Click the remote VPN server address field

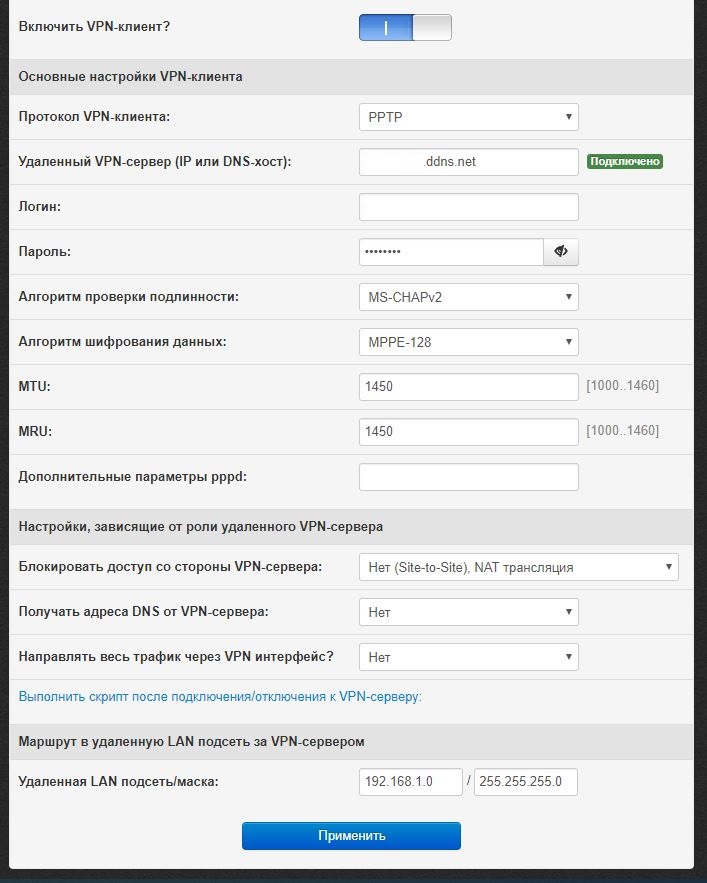click(x=468, y=162)
